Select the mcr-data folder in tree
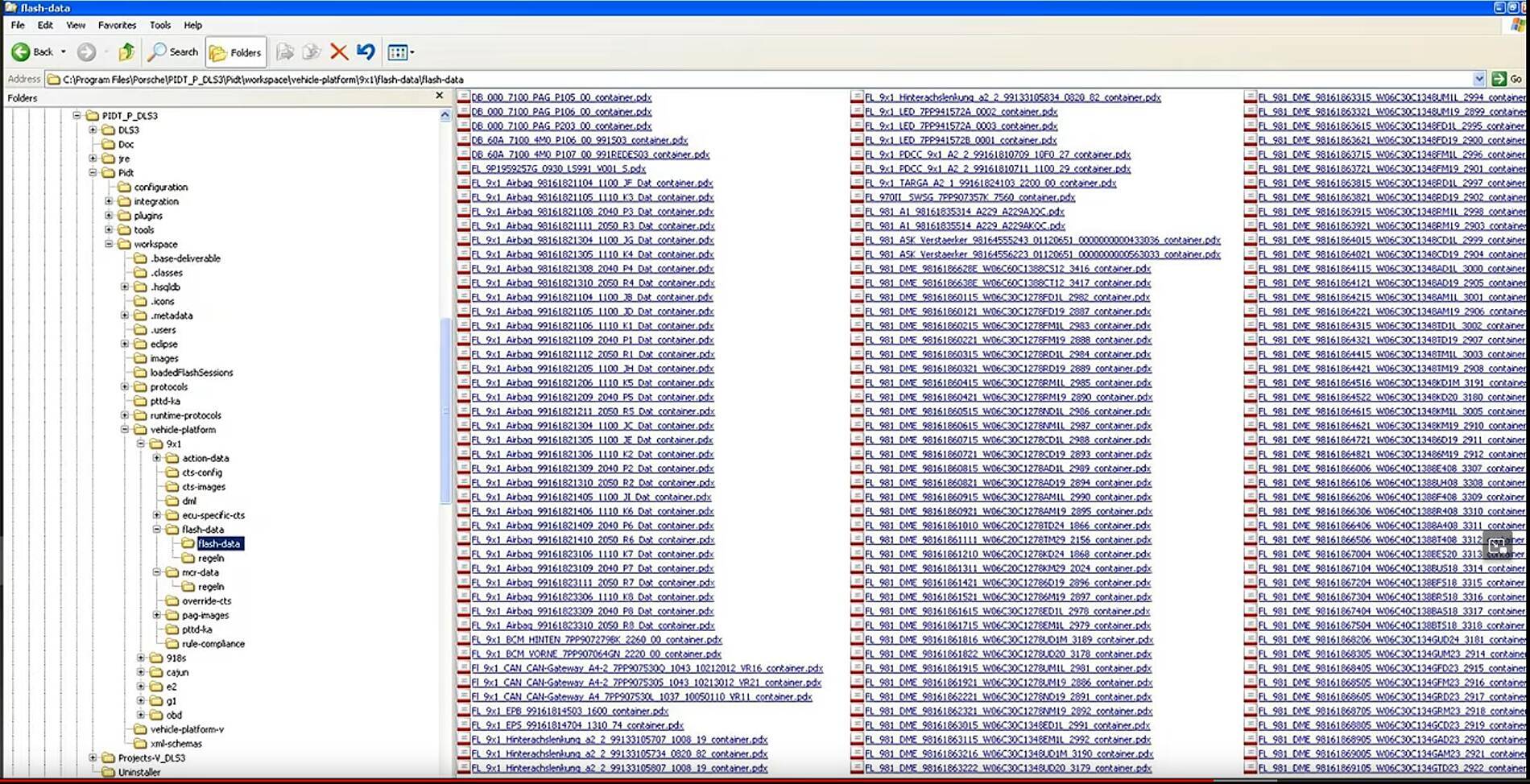 coord(200,572)
